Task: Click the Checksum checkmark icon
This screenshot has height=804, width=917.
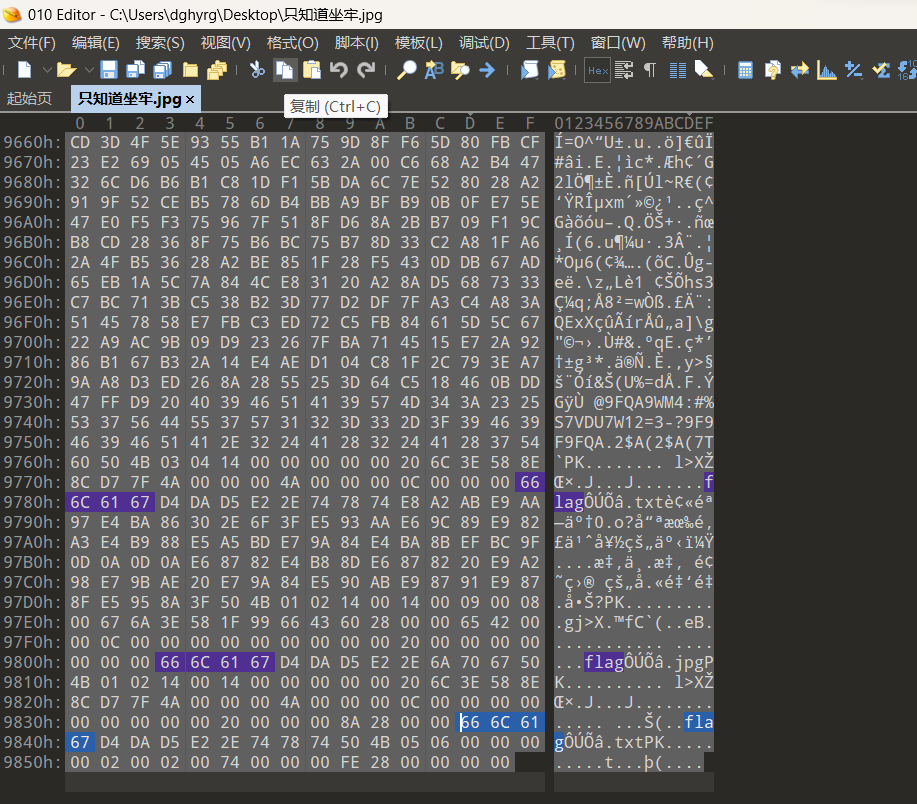Action: pyautogui.click(x=881, y=70)
